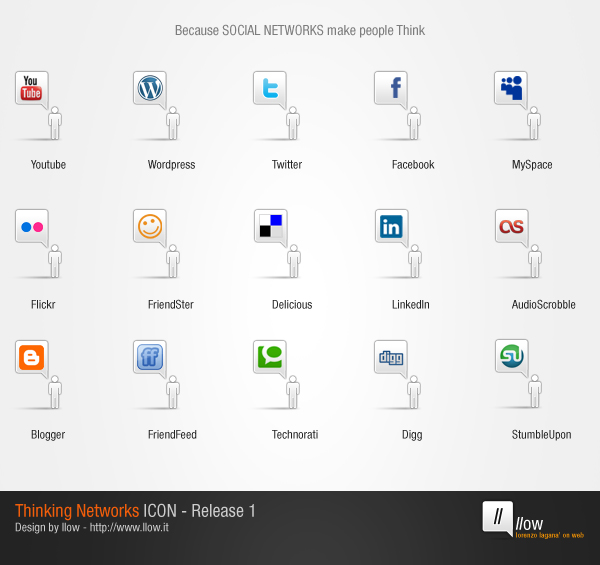Click lorenzo lagana' on web tagline
600x565 pixels.
pyautogui.click(x=549, y=535)
